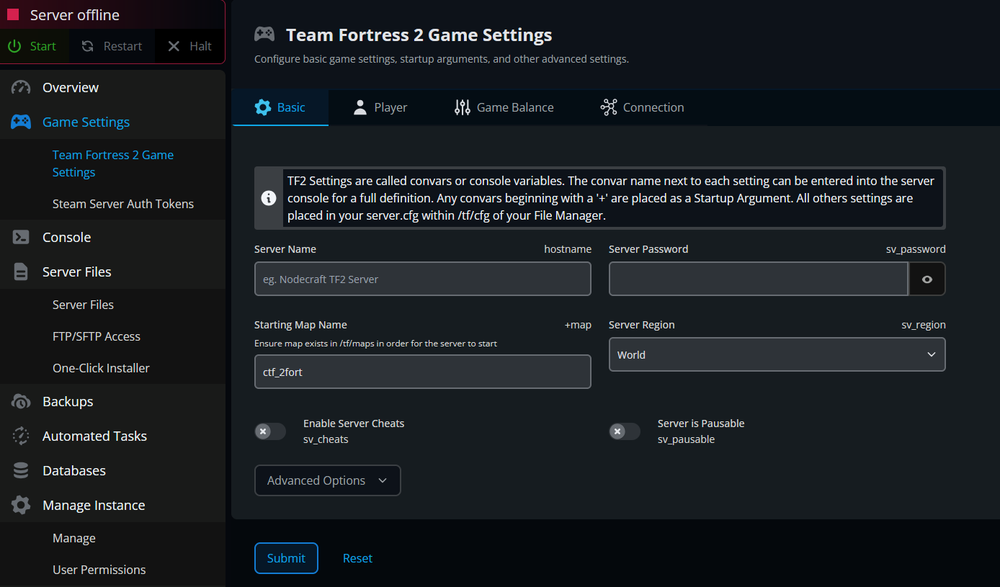Image resolution: width=1000 pixels, height=587 pixels.
Task: Click the Server Files sidebar icon
Action: (x=22, y=271)
